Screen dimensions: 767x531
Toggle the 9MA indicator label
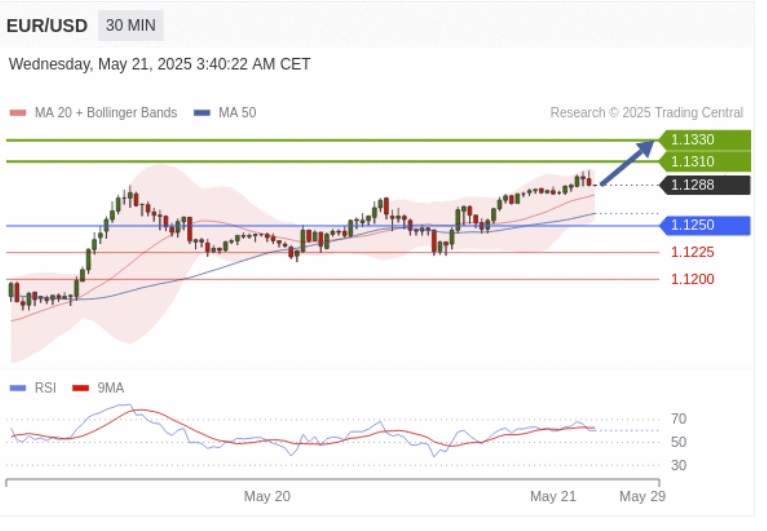click(x=110, y=388)
